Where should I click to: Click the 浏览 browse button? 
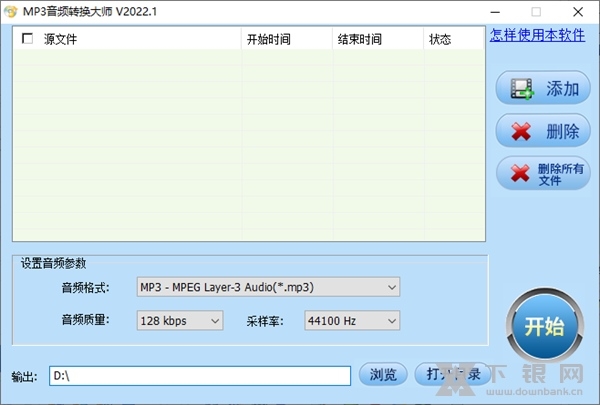click(383, 375)
